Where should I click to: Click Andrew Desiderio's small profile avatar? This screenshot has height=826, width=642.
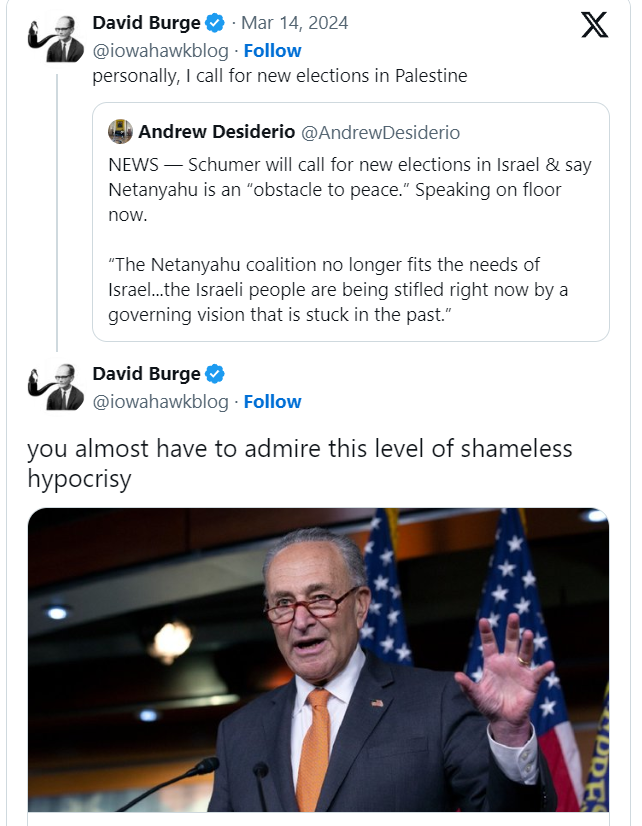coord(120,132)
